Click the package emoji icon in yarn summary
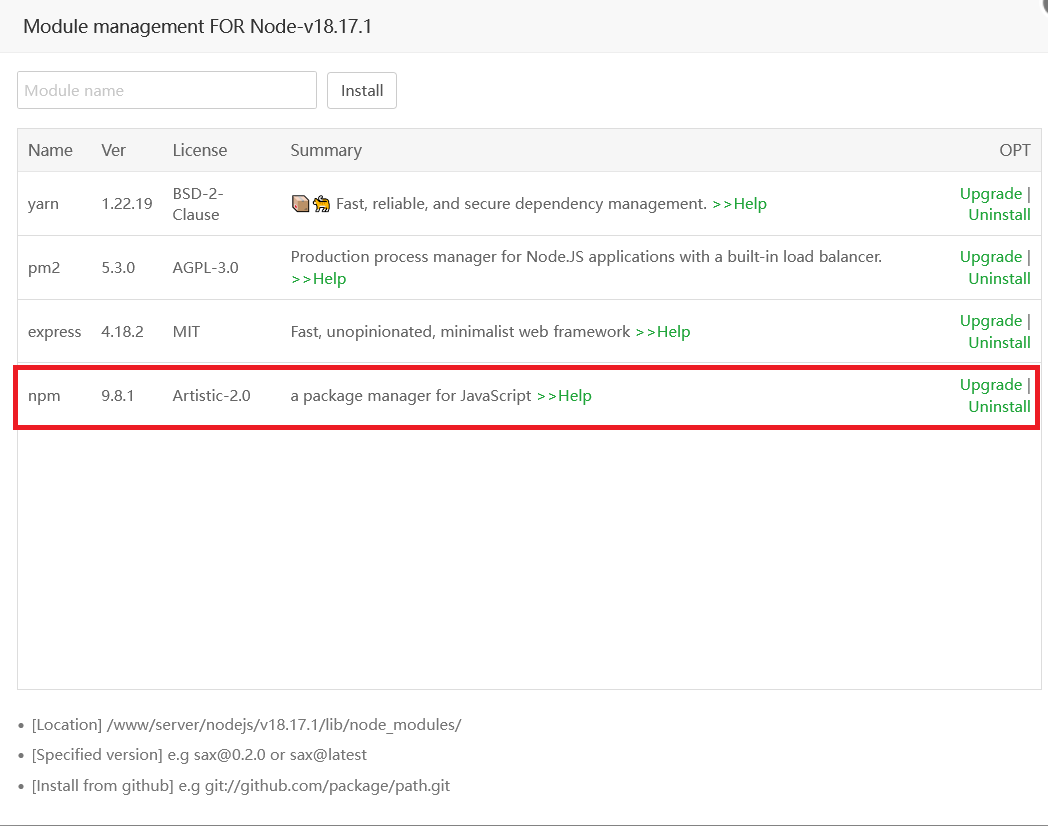 (x=301, y=203)
